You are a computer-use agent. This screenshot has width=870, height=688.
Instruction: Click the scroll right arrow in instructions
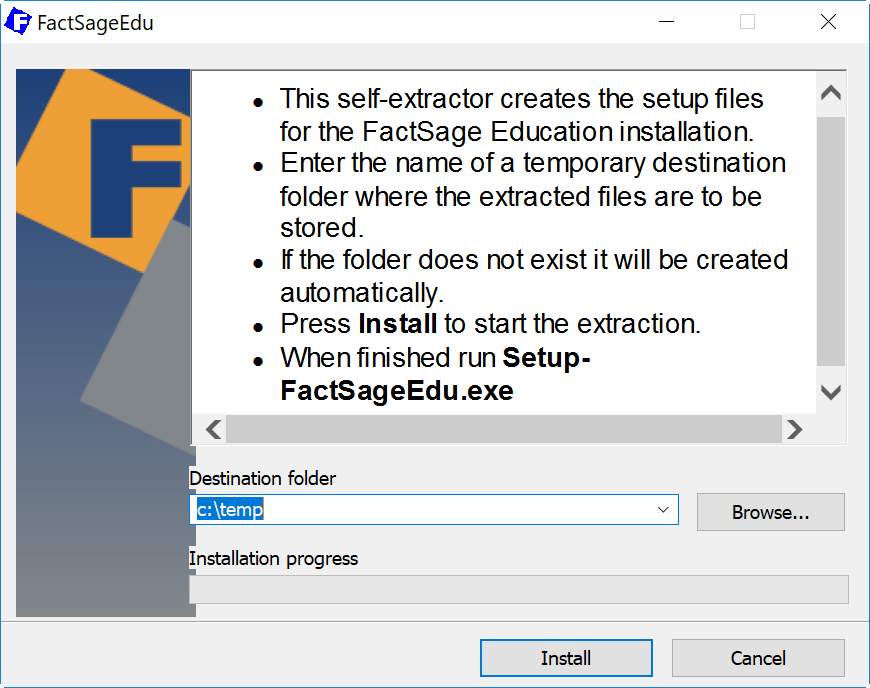coord(795,429)
